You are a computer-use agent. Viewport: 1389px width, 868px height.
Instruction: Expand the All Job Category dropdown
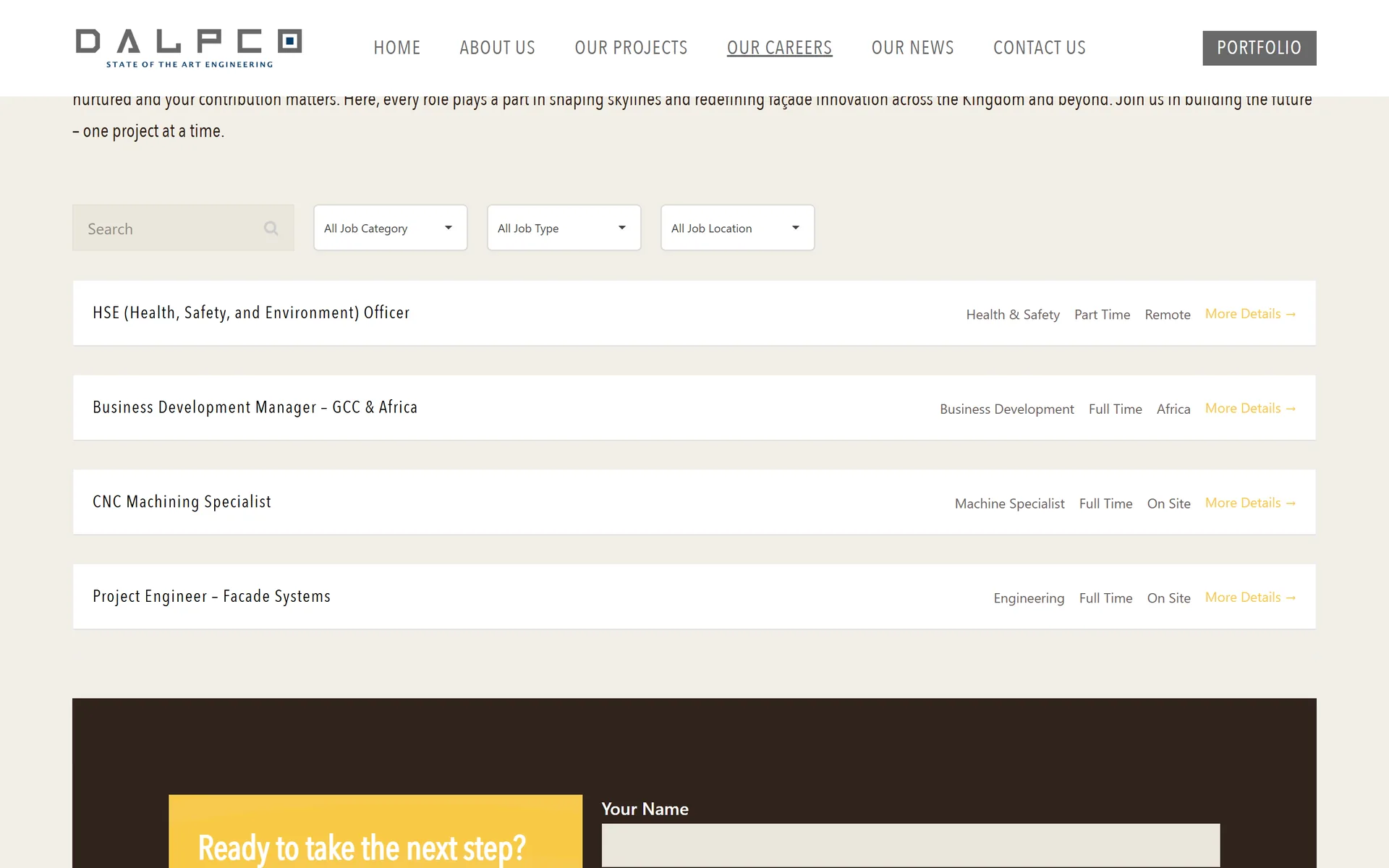click(391, 228)
